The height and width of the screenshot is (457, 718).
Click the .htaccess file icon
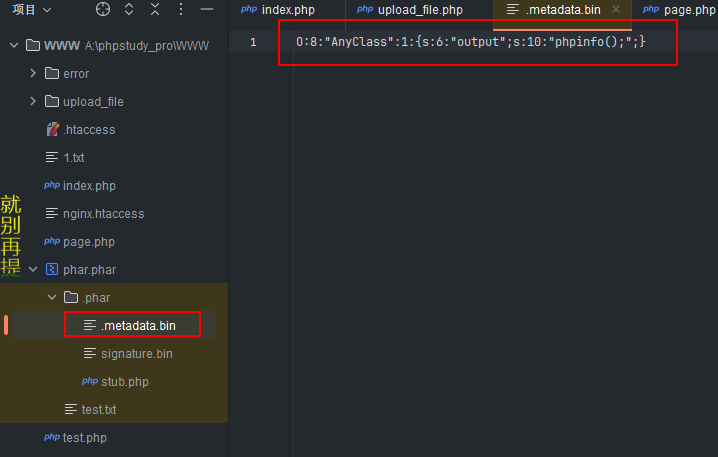53,130
